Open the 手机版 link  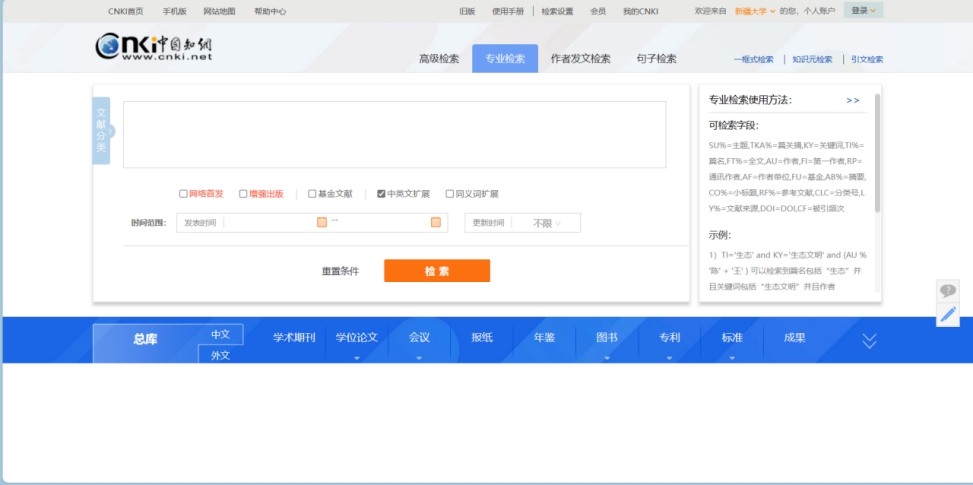click(x=174, y=11)
